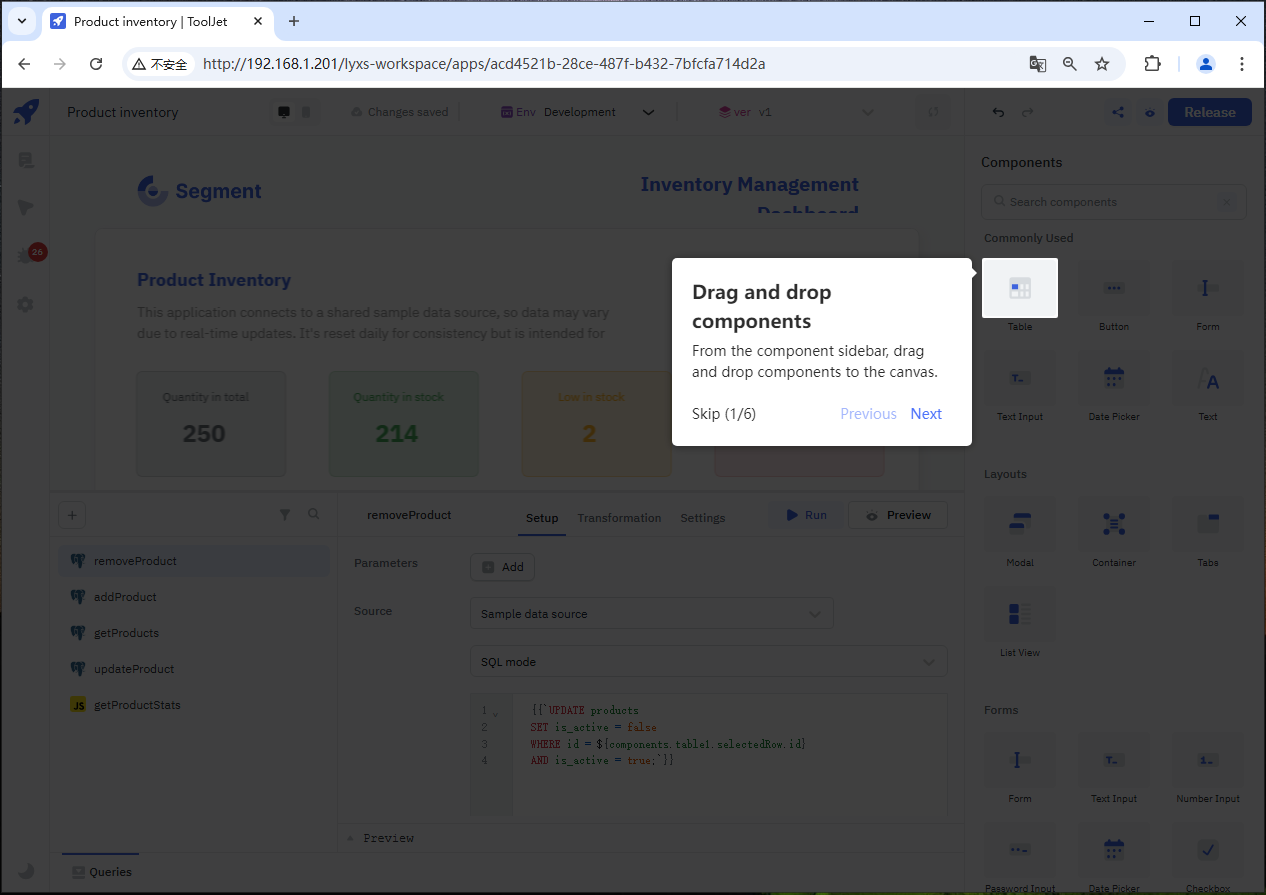Viewport: 1266px width, 895px height.
Task: Click Next in the tour popup
Action: coord(926,414)
